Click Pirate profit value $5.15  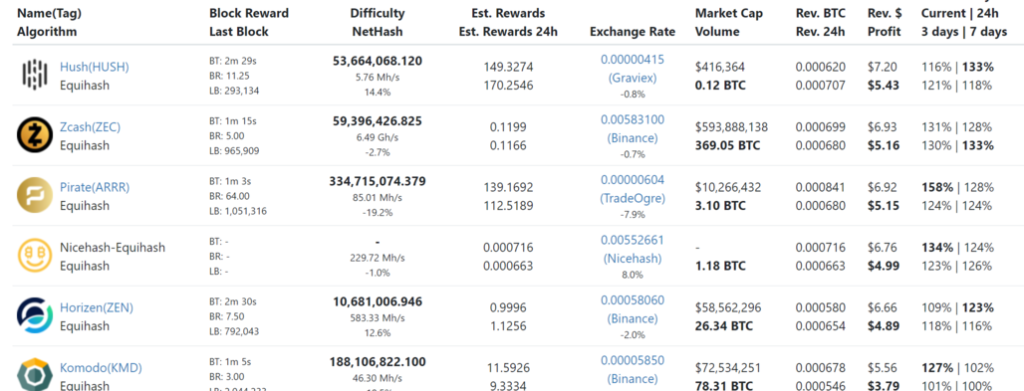click(x=884, y=206)
